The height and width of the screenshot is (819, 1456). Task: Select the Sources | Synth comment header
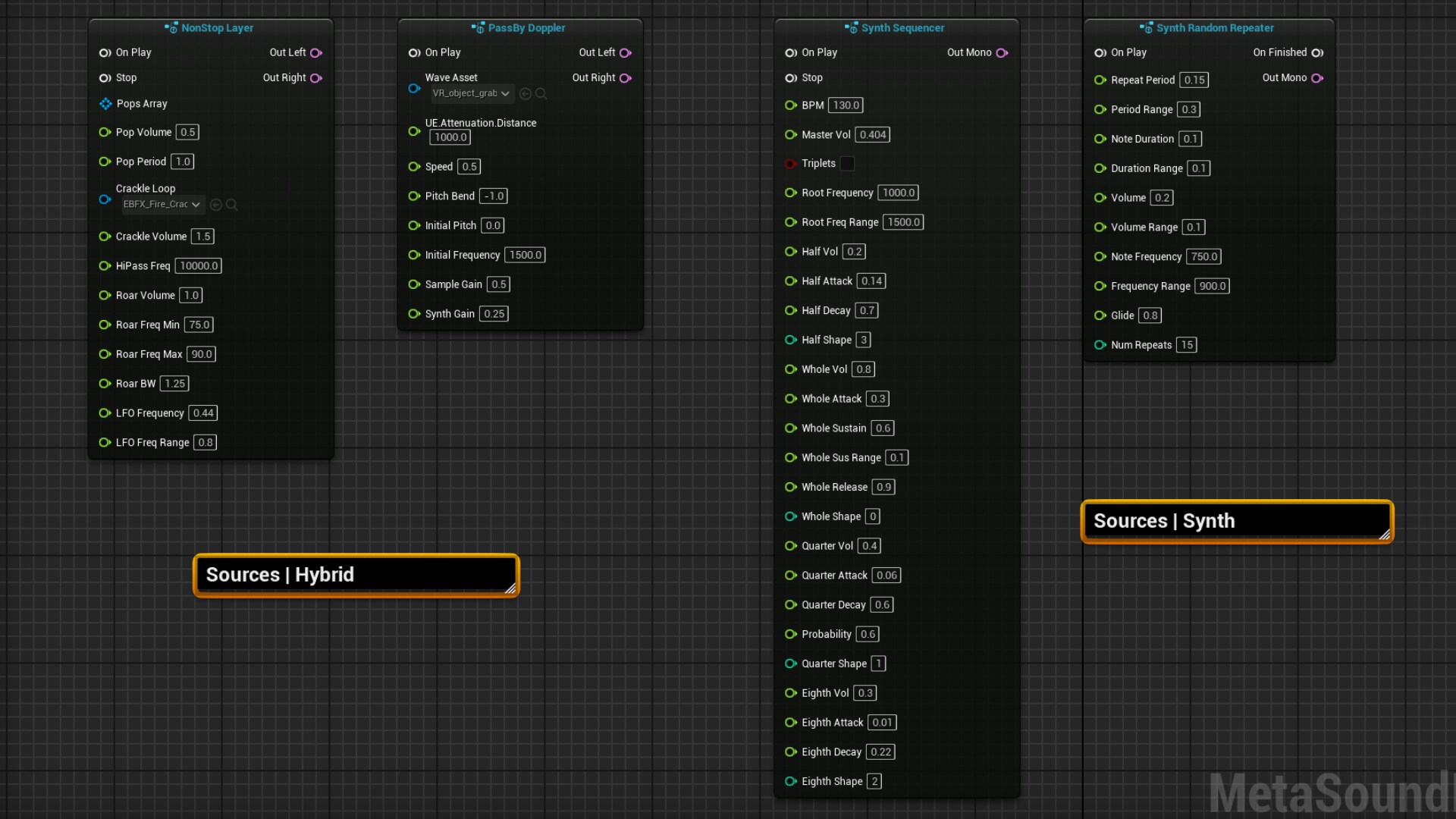coord(1236,521)
